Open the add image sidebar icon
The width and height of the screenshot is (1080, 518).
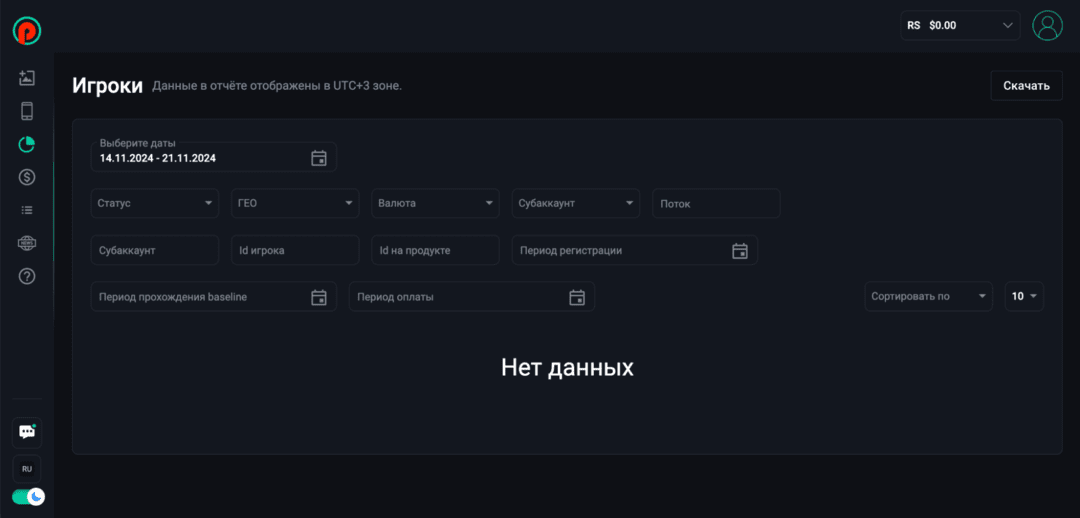[x=27, y=78]
